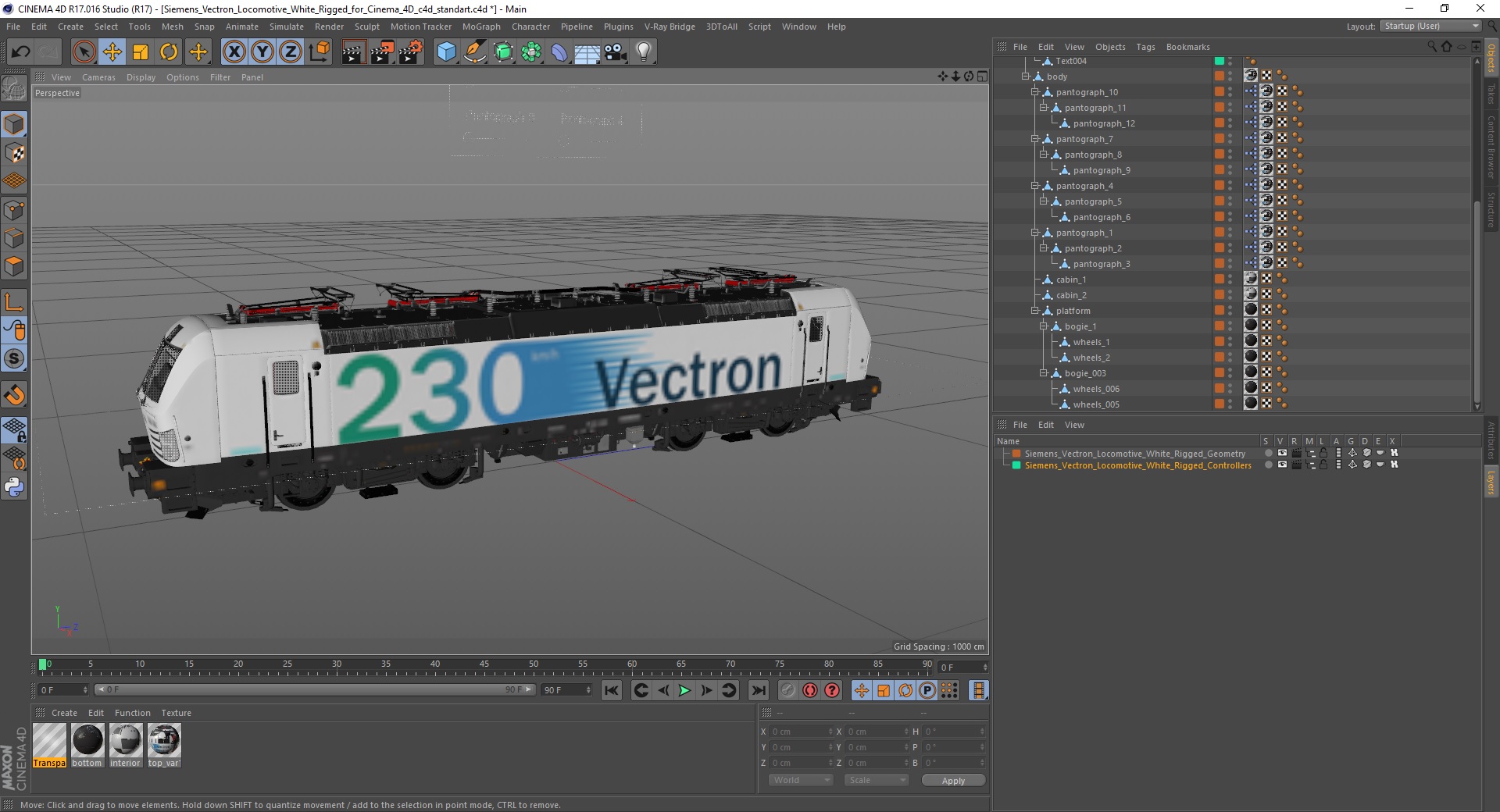Open the Character menu
This screenshot has height=812, width=1500.
530,27
